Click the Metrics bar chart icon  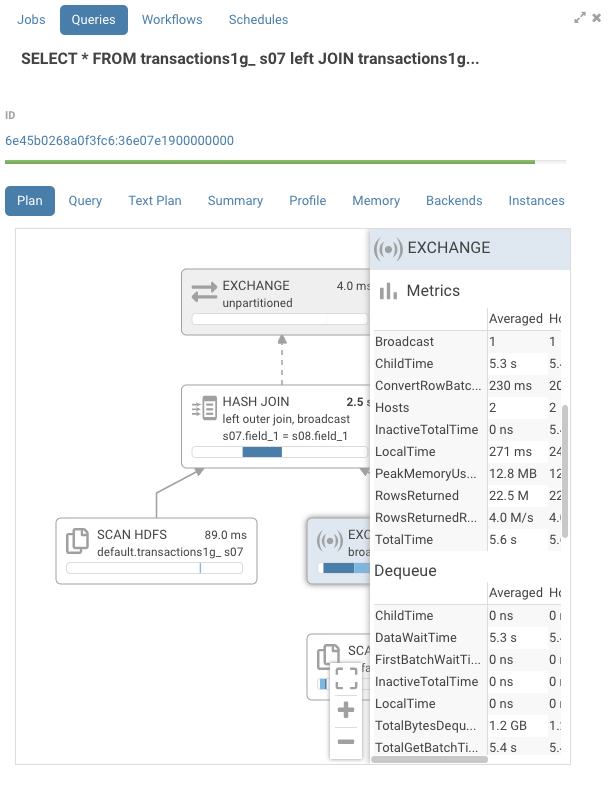(388, 291)
